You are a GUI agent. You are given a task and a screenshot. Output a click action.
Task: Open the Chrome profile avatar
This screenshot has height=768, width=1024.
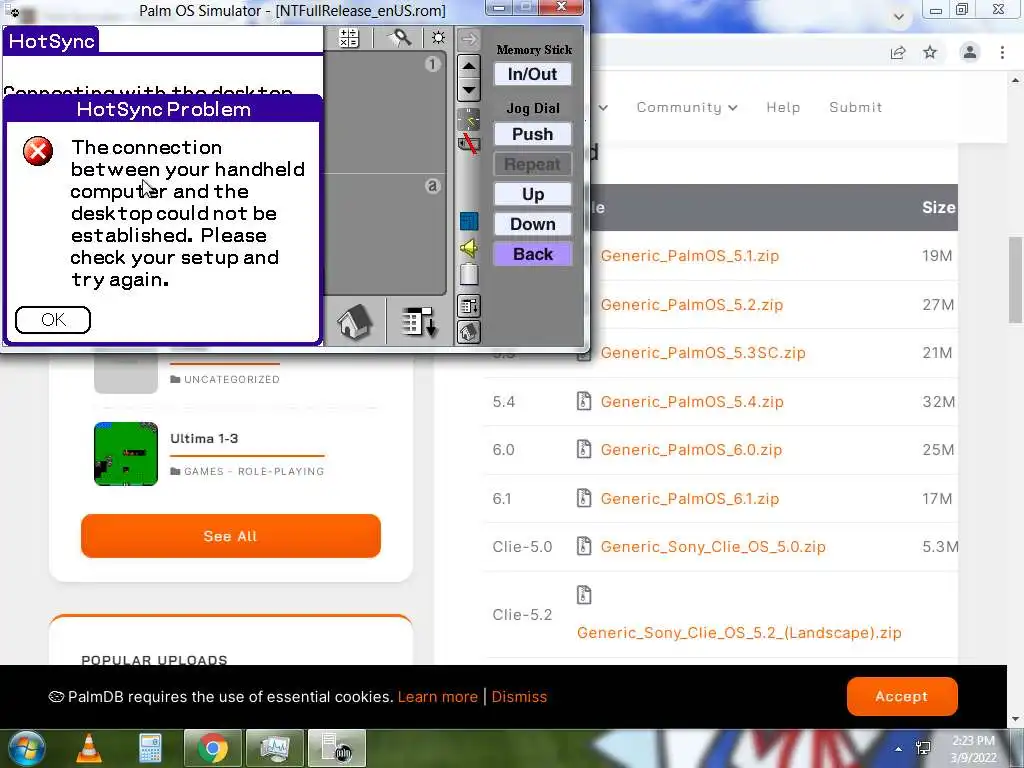point(970,52)
